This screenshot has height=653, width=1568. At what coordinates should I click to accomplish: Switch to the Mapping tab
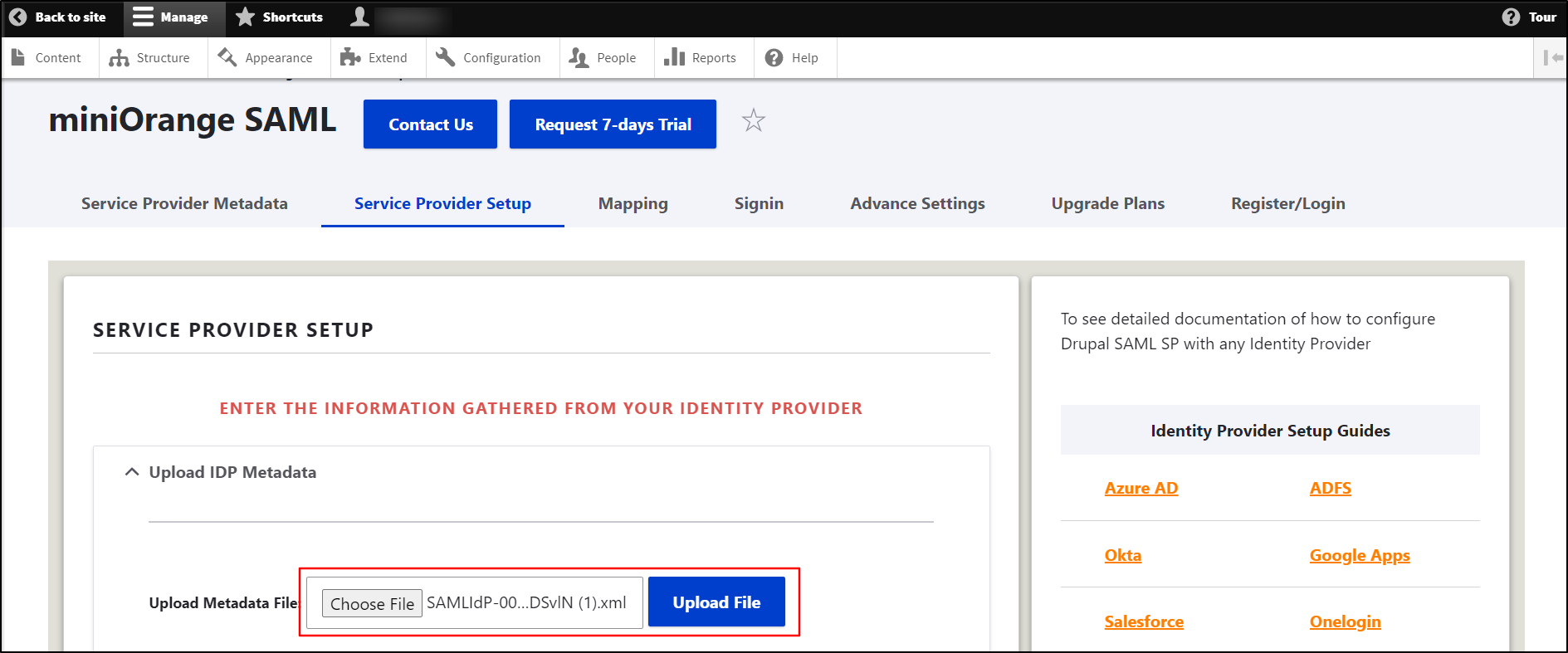633,203
